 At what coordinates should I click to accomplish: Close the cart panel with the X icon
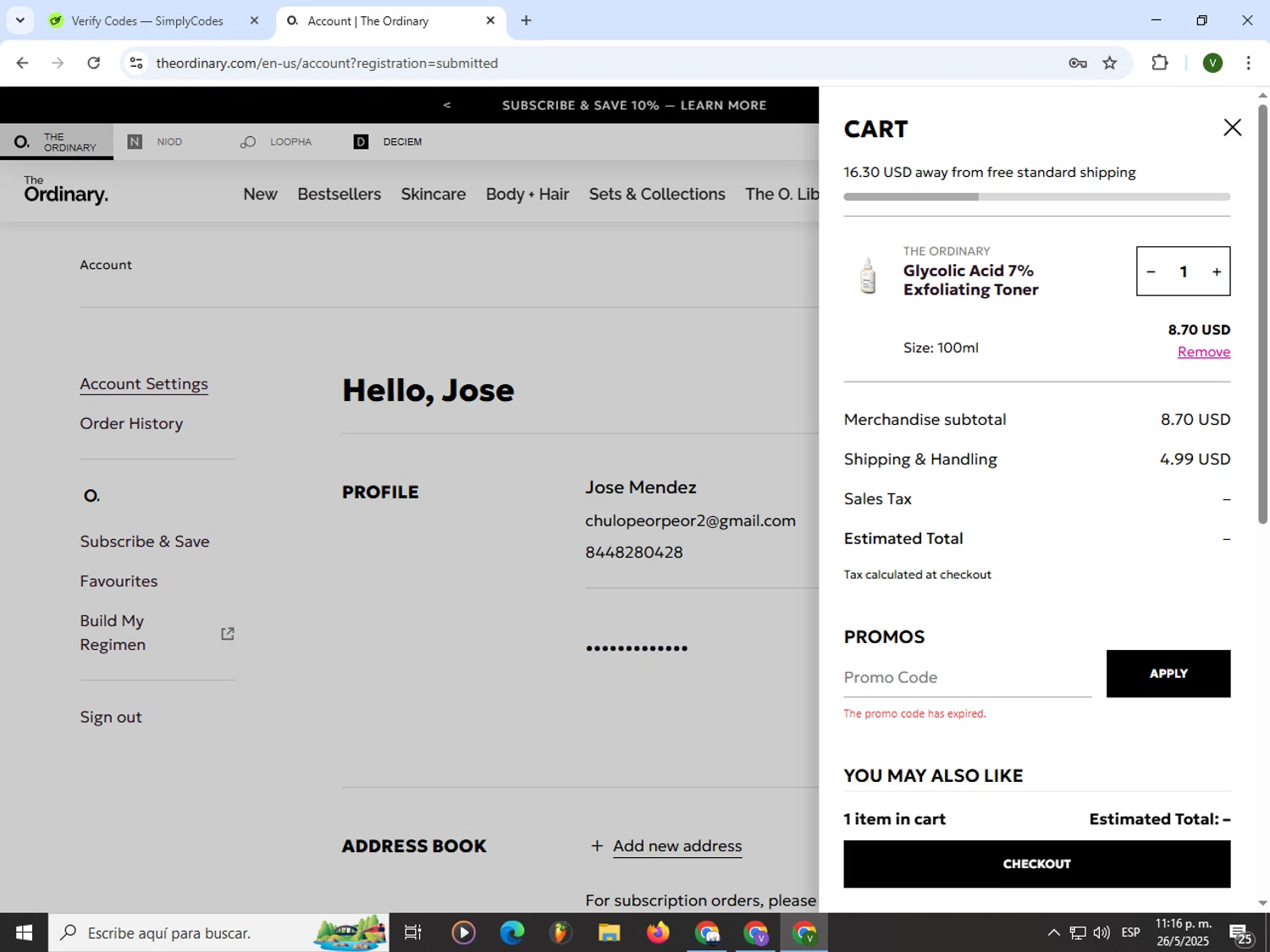(1232, 128)
